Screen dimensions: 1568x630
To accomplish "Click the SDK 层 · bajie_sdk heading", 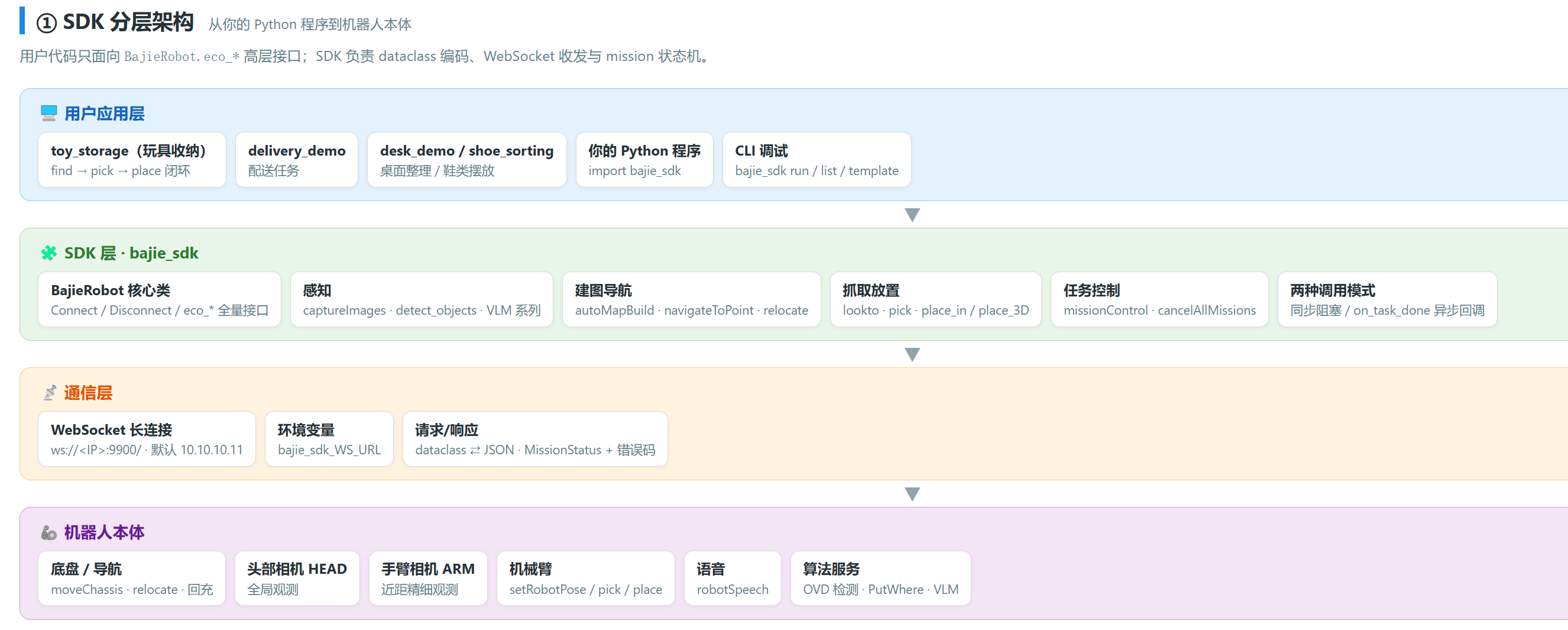I will click(131, 253).
